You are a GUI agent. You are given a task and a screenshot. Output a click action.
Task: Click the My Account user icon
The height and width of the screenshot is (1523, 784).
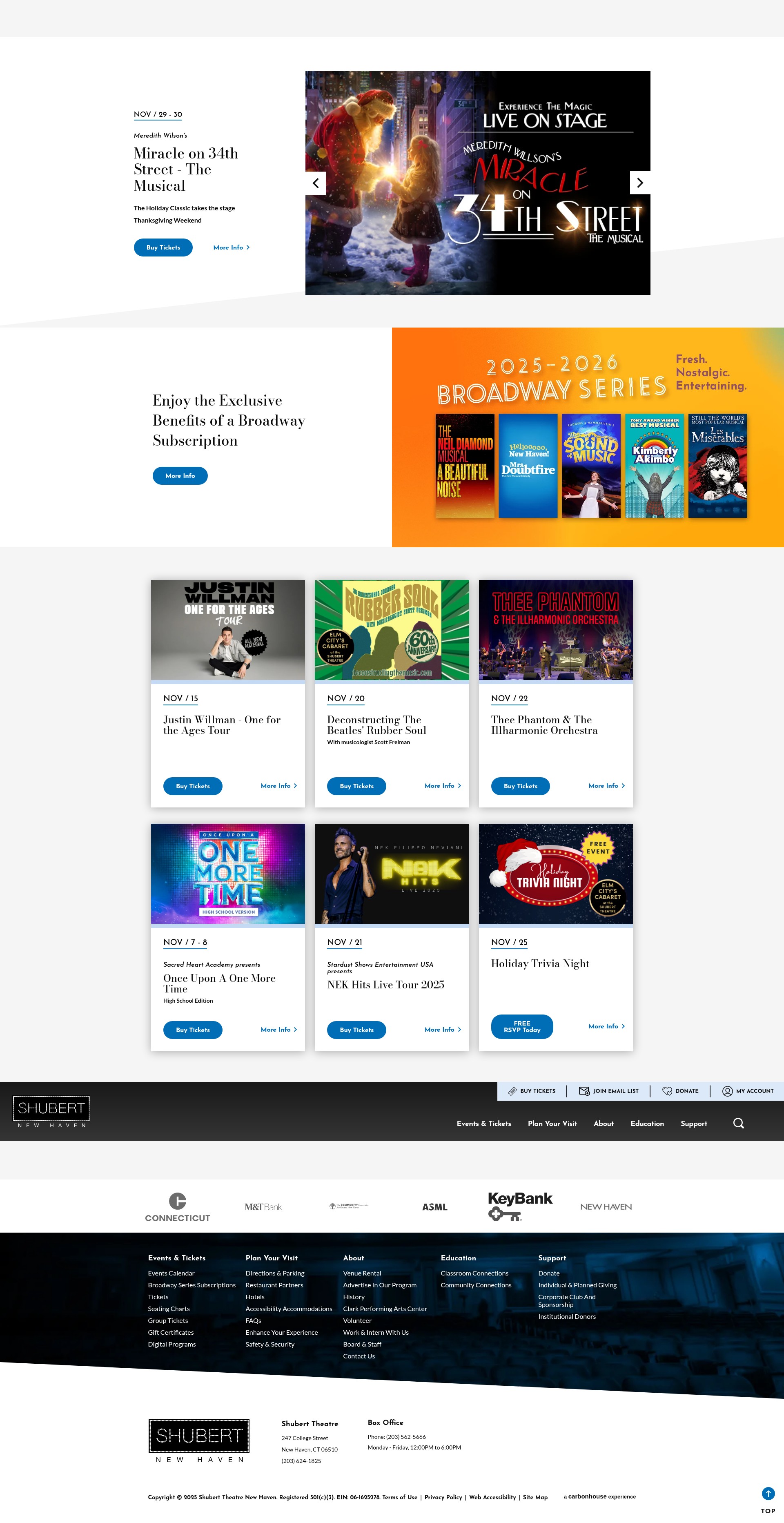727,1091
